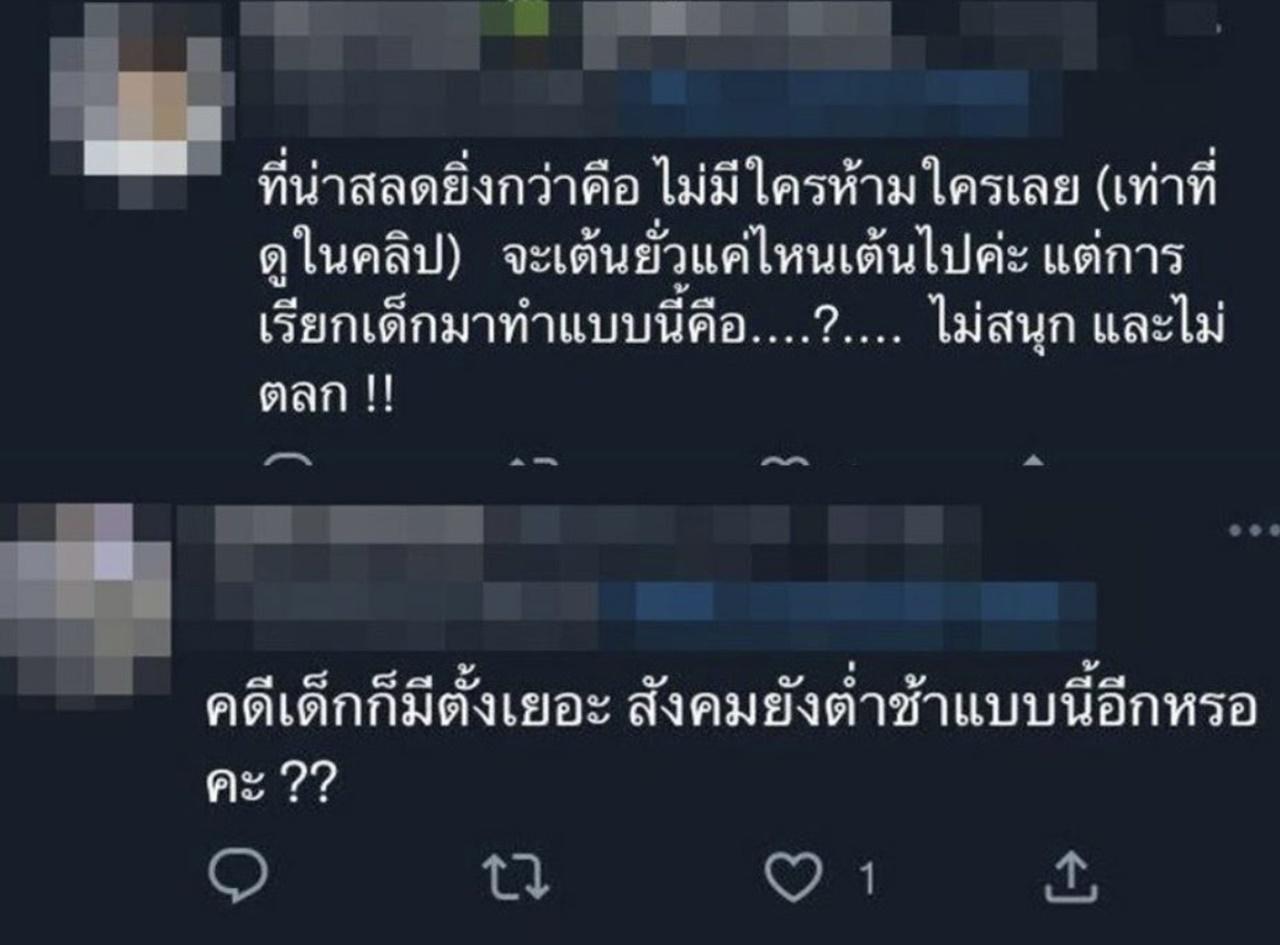The height and width of the screenshot is (945, 1280).
Task: Like the bottom tweet with the heart icon
Action: [x=793, y=878]
